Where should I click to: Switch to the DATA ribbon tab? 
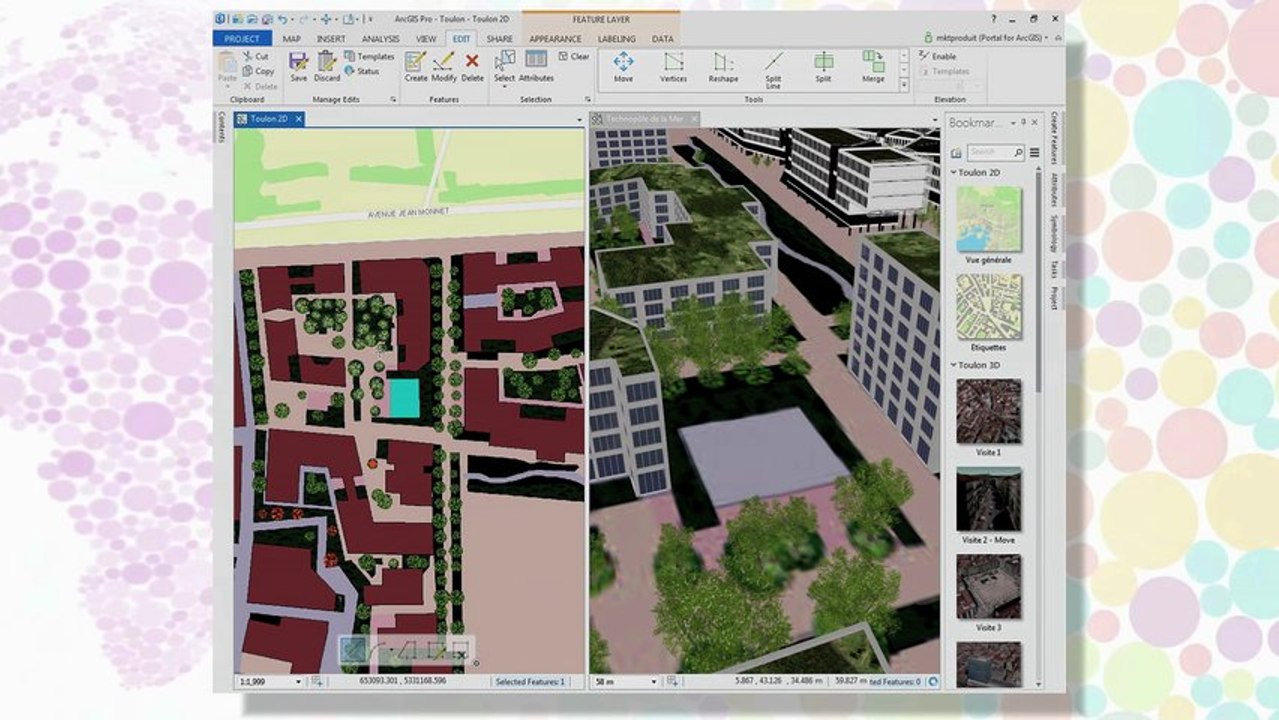click(x=662, y=38)
